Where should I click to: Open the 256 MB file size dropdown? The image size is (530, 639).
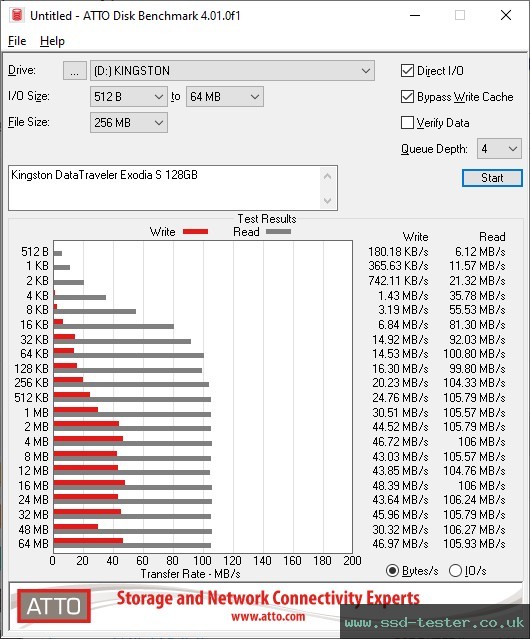coord(129,123)
